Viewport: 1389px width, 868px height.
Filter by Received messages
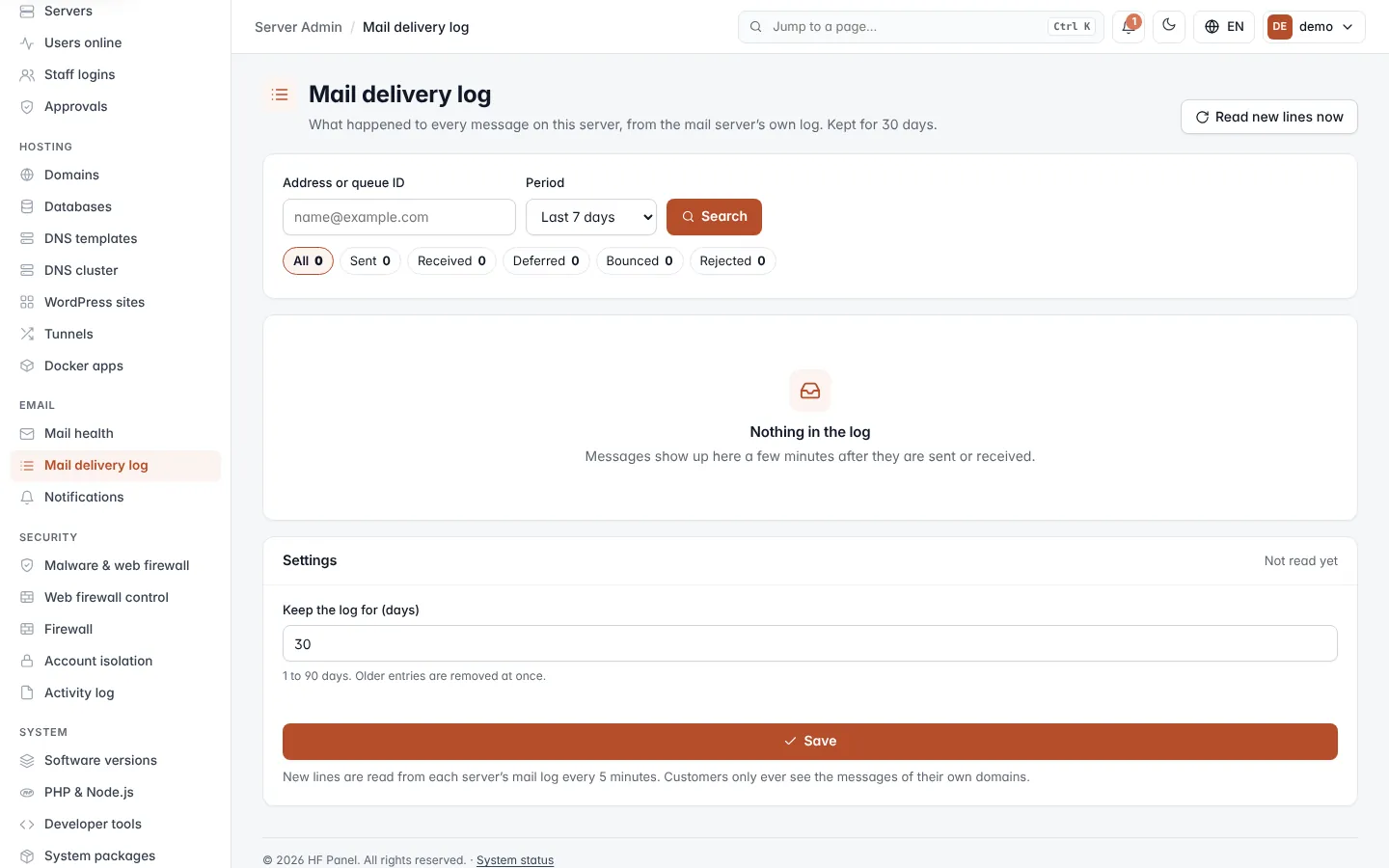click(x=451, y=261)
